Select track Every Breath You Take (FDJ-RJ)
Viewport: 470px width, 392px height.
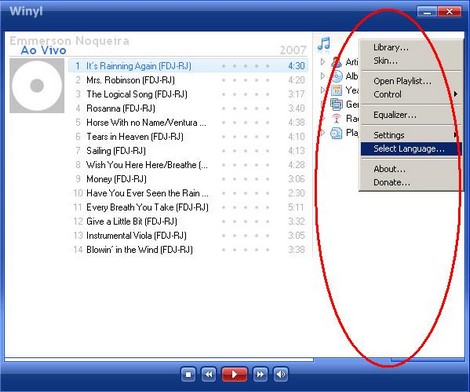click(x=188, y=207)
